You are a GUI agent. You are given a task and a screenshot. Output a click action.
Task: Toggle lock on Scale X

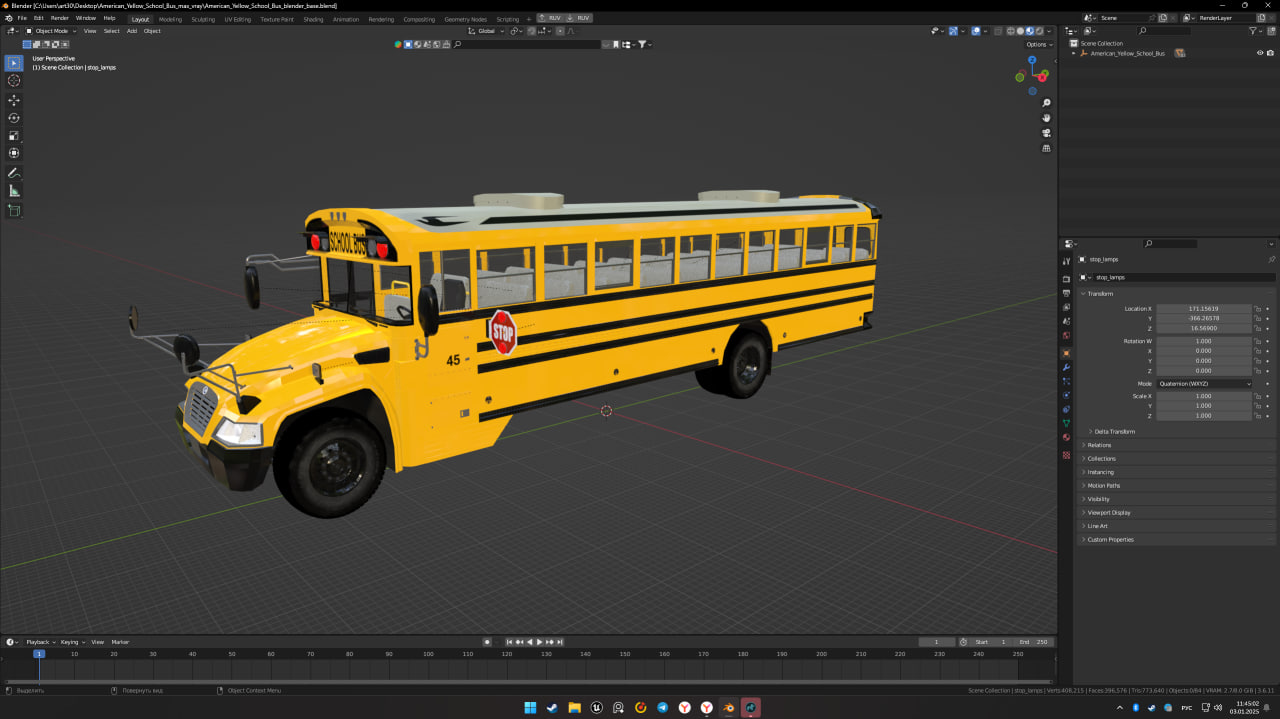pyautogui.click(x=1258, y=396)
